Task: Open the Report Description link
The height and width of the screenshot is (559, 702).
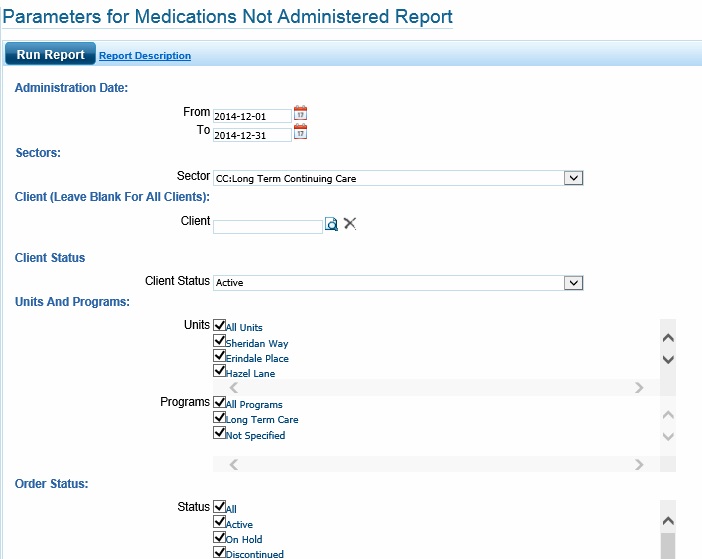Action: click(x=145, y=56)
